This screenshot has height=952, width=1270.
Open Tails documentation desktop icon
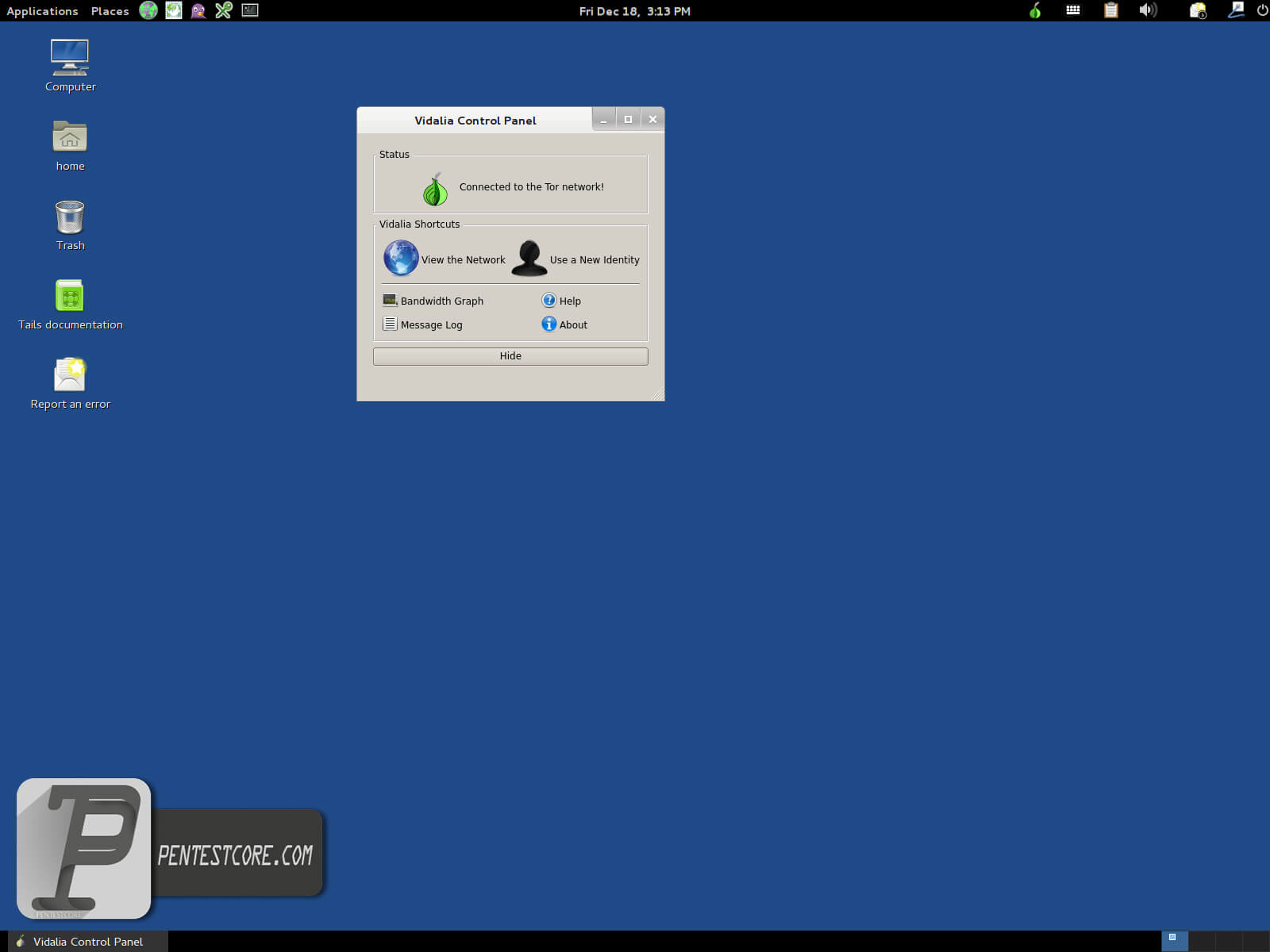coord(70,305)
